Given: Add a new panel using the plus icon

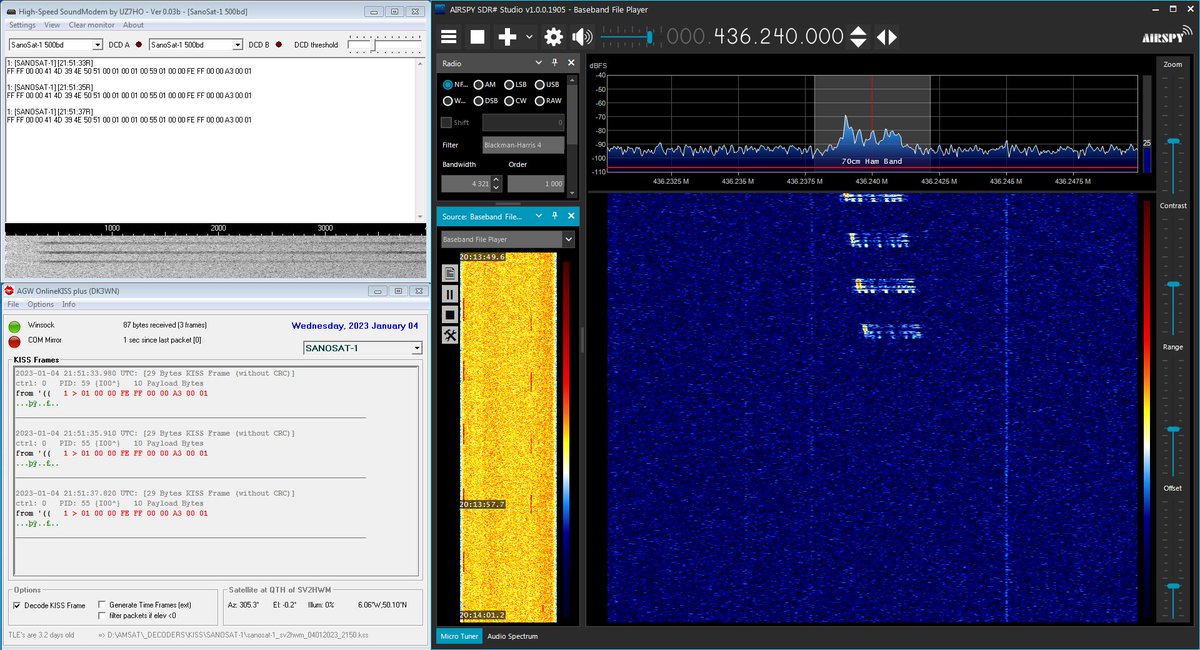Looking at the screenshot, I should pos(508,36).
